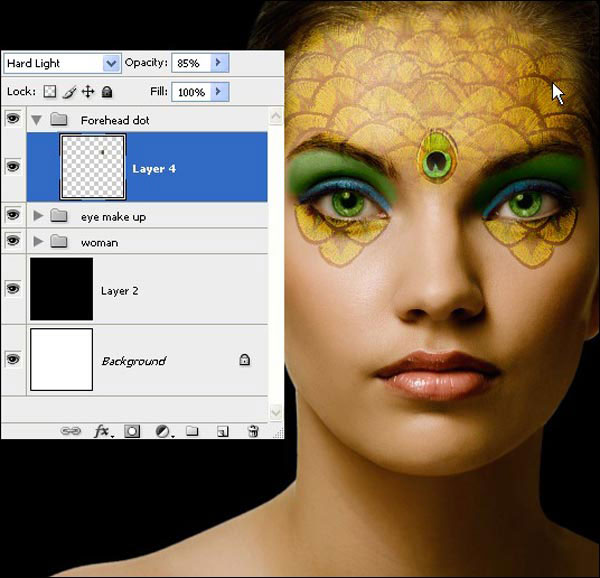Toggle lock position of layer
The width and height of the screenshot is (600, 578).
(87, 92)
